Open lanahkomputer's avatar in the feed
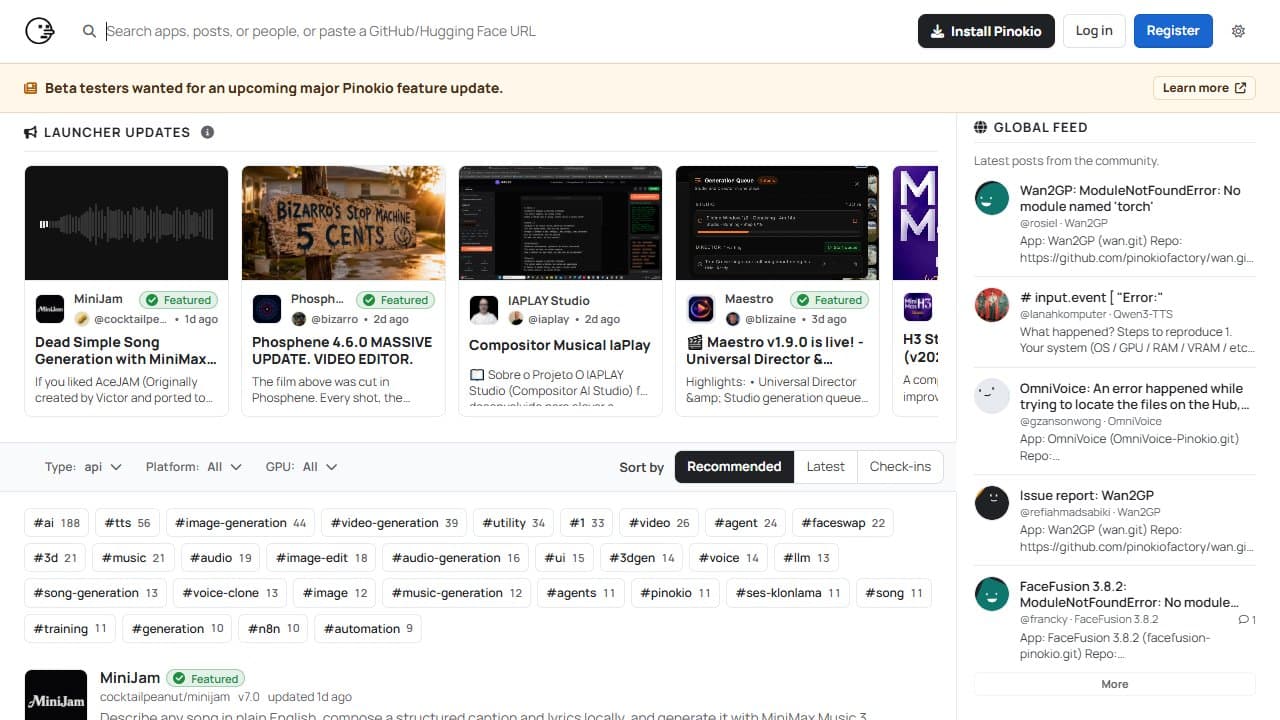The height and width of the screenshot is (720, 1280). tap(992, 305)
